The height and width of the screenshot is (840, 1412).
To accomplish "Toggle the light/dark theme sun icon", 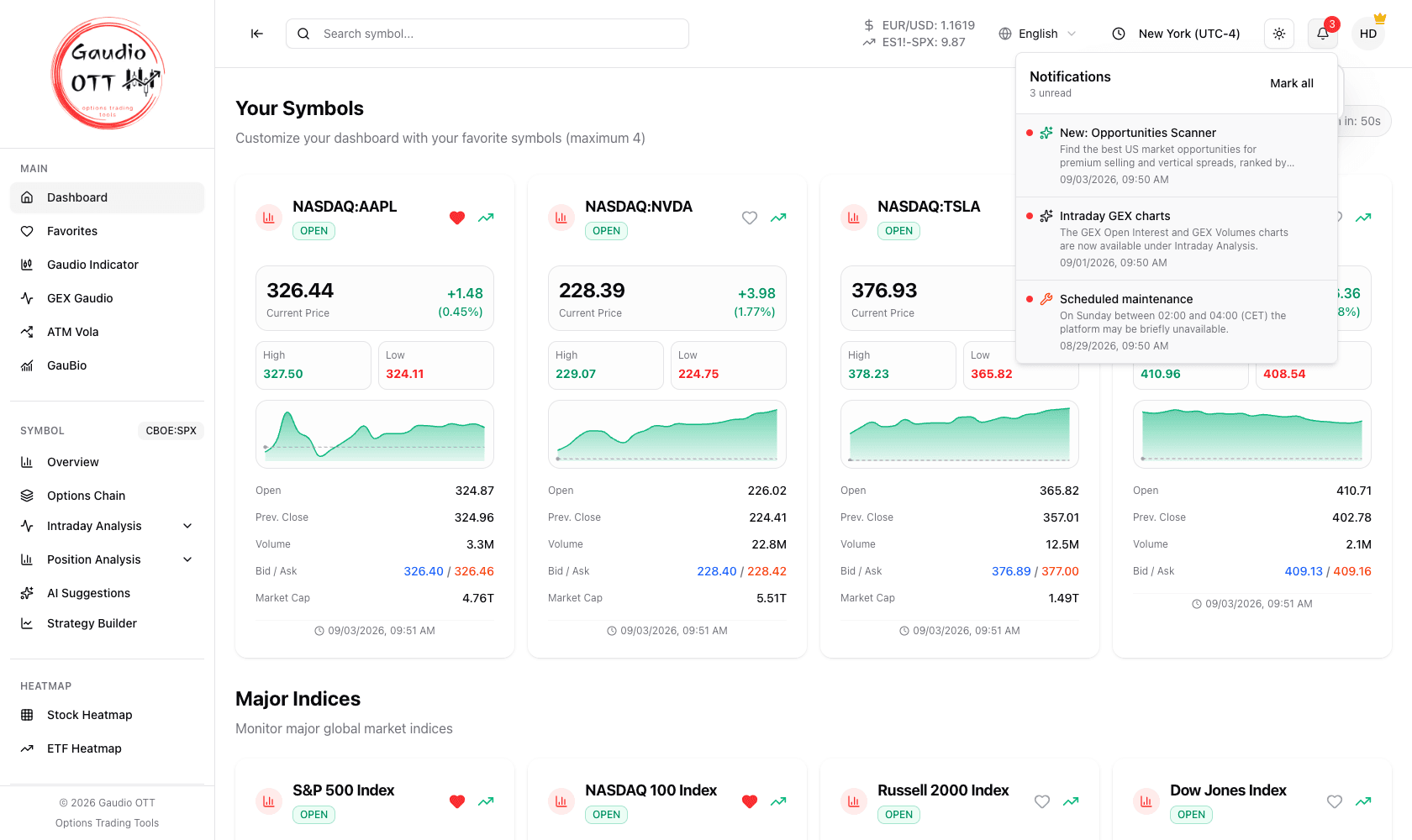I will [1279, 34].
